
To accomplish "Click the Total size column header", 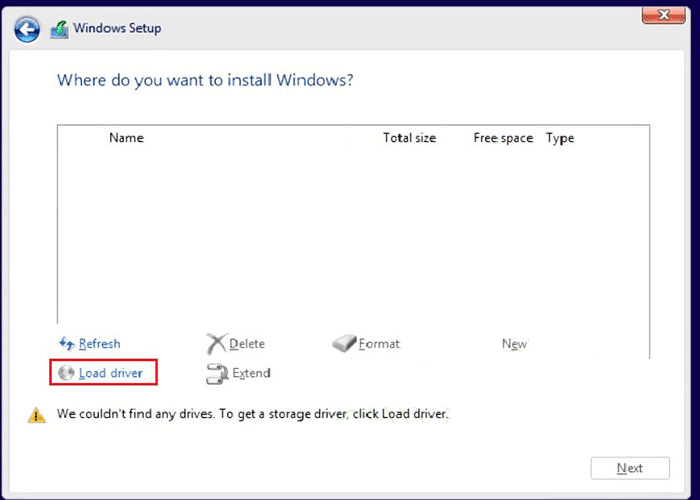I will coord(409,138).
